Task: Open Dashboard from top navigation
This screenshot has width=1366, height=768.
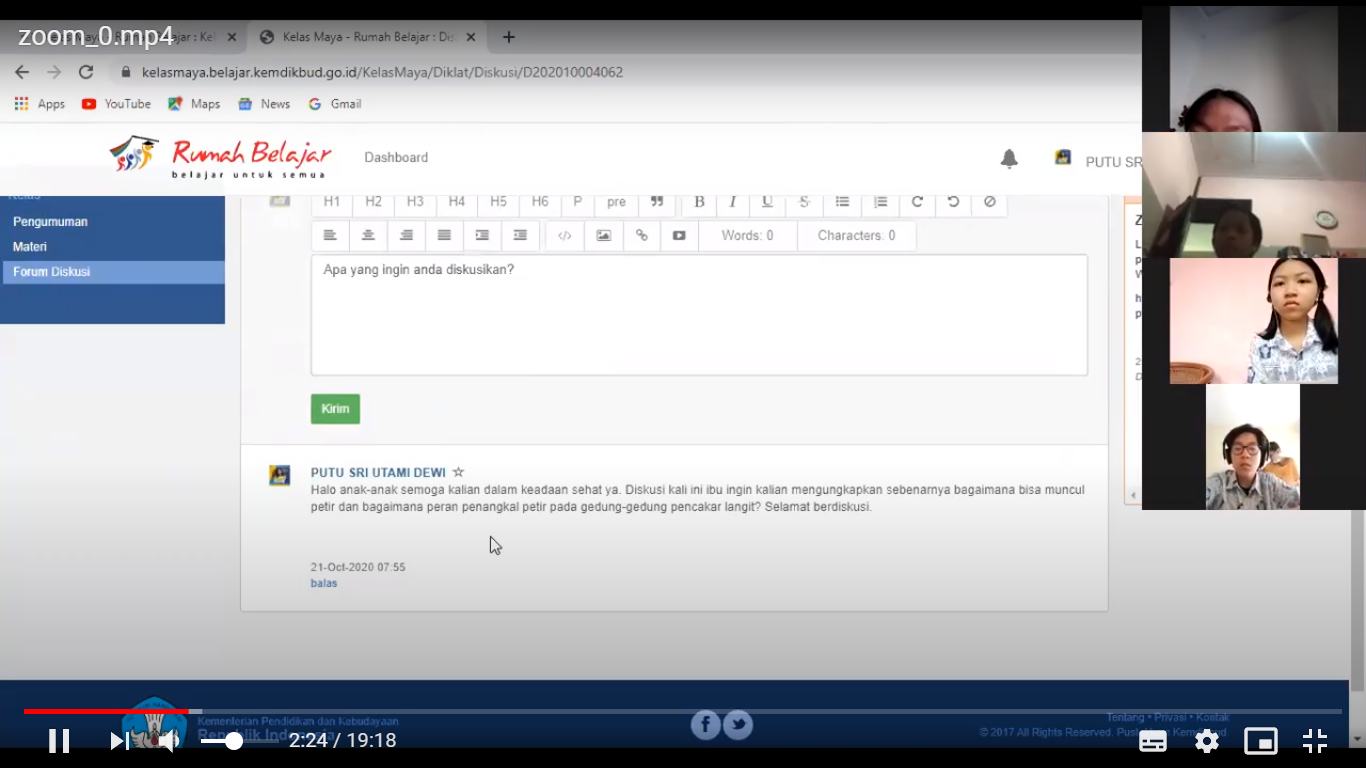Action: (x=396, y=158)
